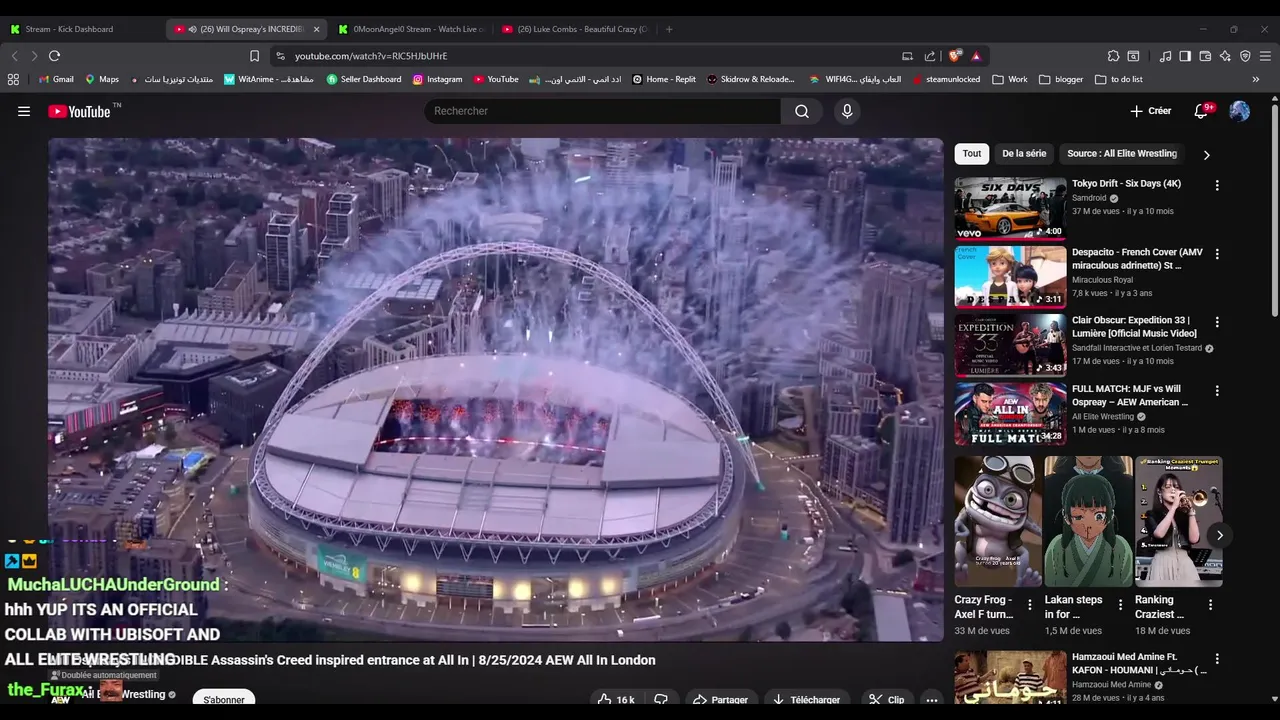This screenshot has width=1280, height=720.
Task: Open the media control music-note icon
Action: point(1165,56)
